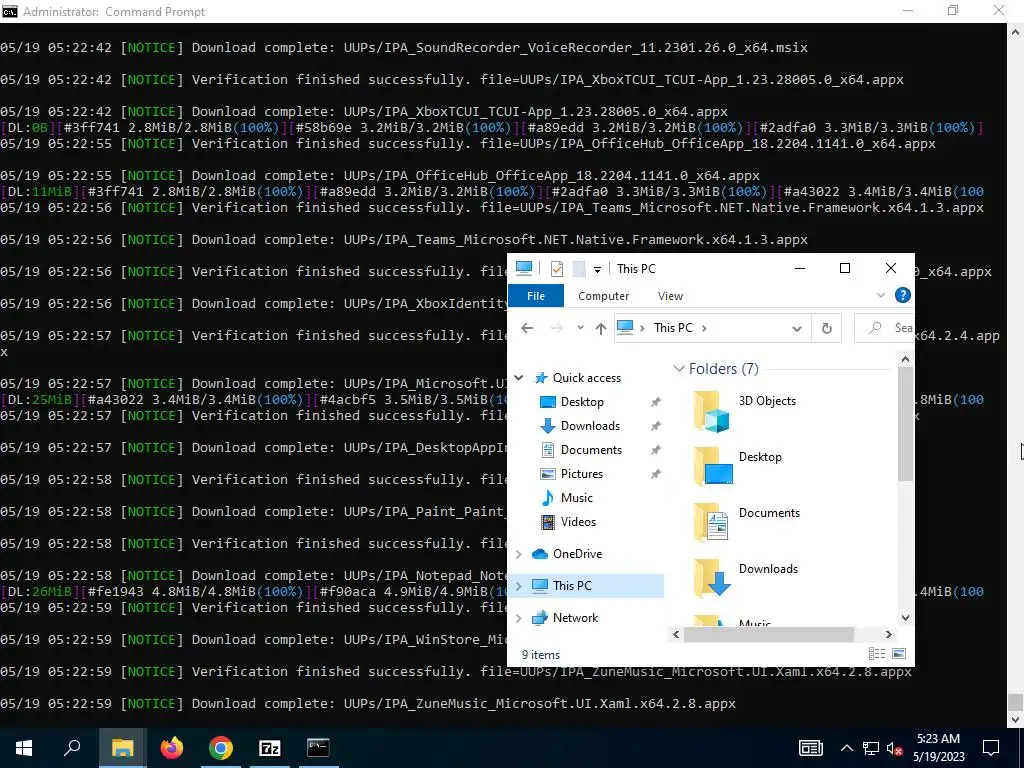
Task: Select Quick access in navigation pane
Action: (586, 377)
